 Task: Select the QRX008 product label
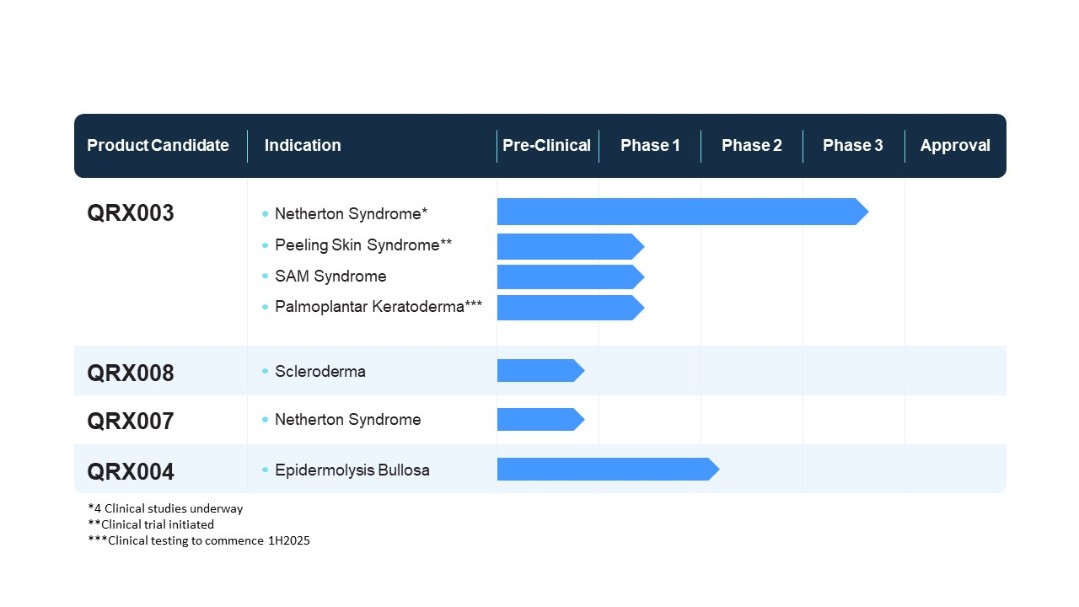coord(130,373)
